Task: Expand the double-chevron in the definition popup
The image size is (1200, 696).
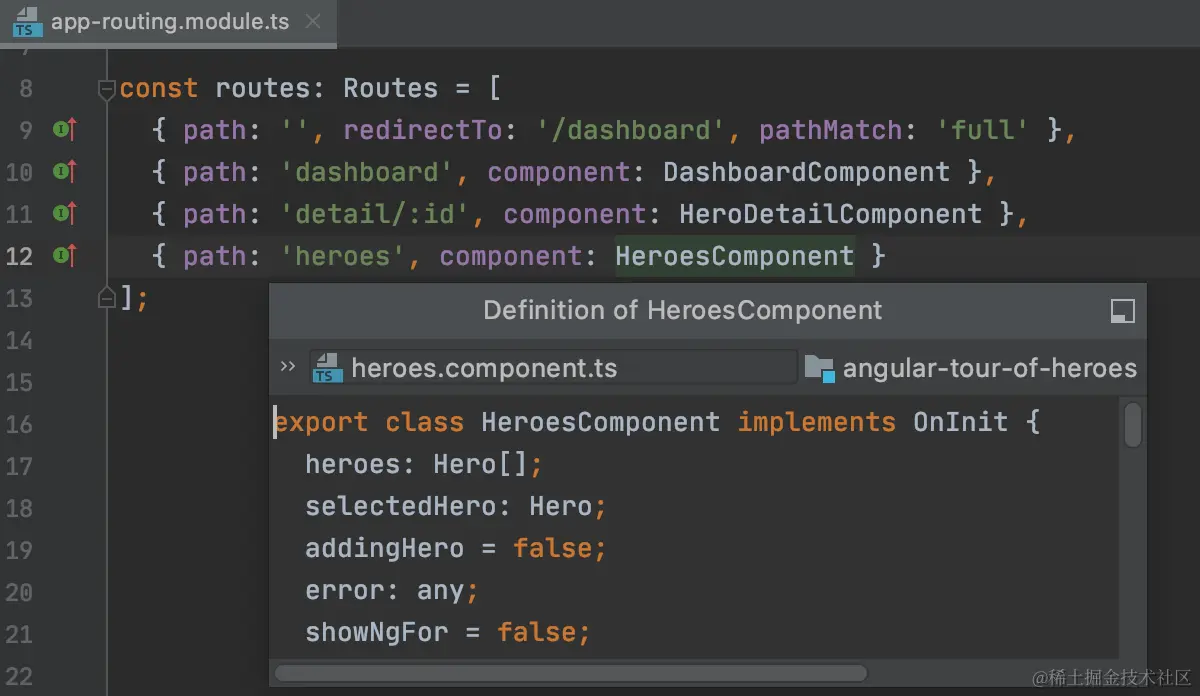Action: pyautogui.click(x=288, y=367)
